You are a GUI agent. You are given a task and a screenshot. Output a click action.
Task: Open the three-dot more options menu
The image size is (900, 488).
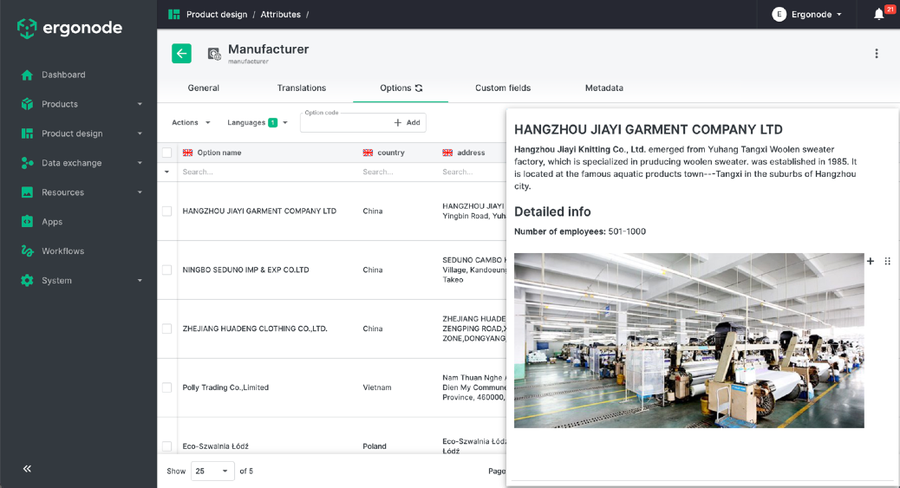coord(876,53)
